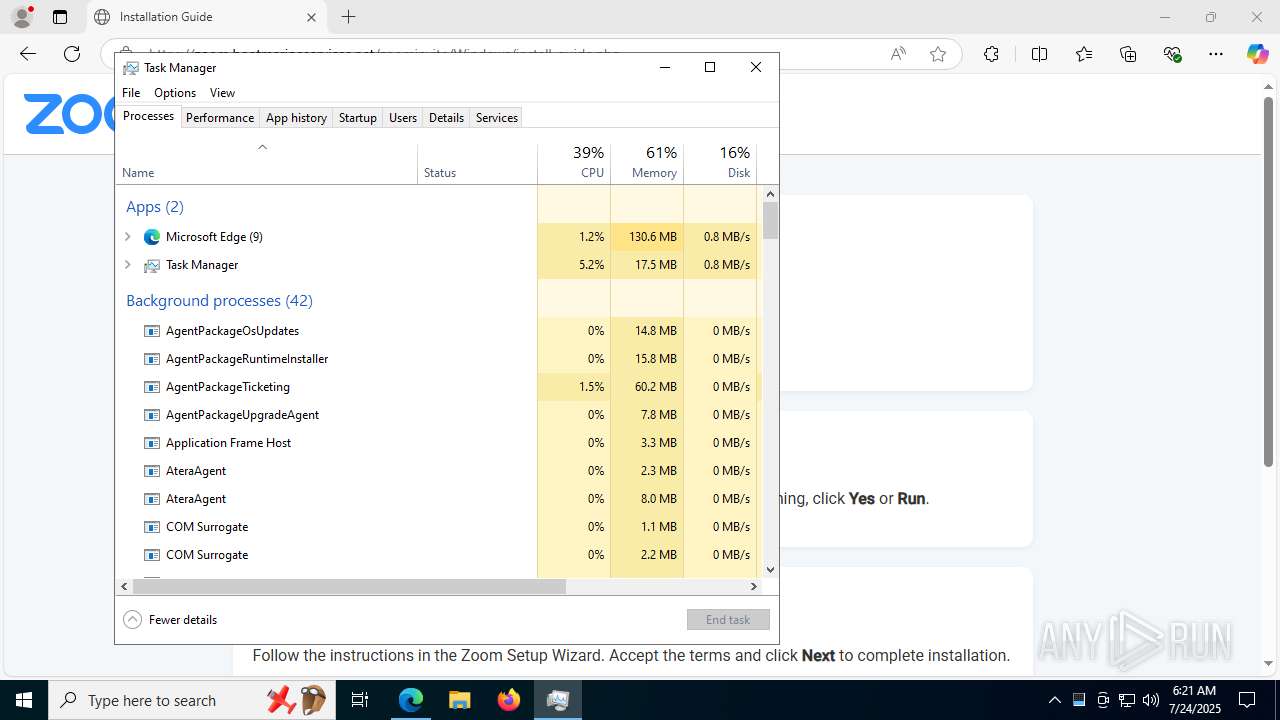This screenshot has width=1280, height=720.
Task: Select the second COM Surrogate row
Action: (439, 555)
